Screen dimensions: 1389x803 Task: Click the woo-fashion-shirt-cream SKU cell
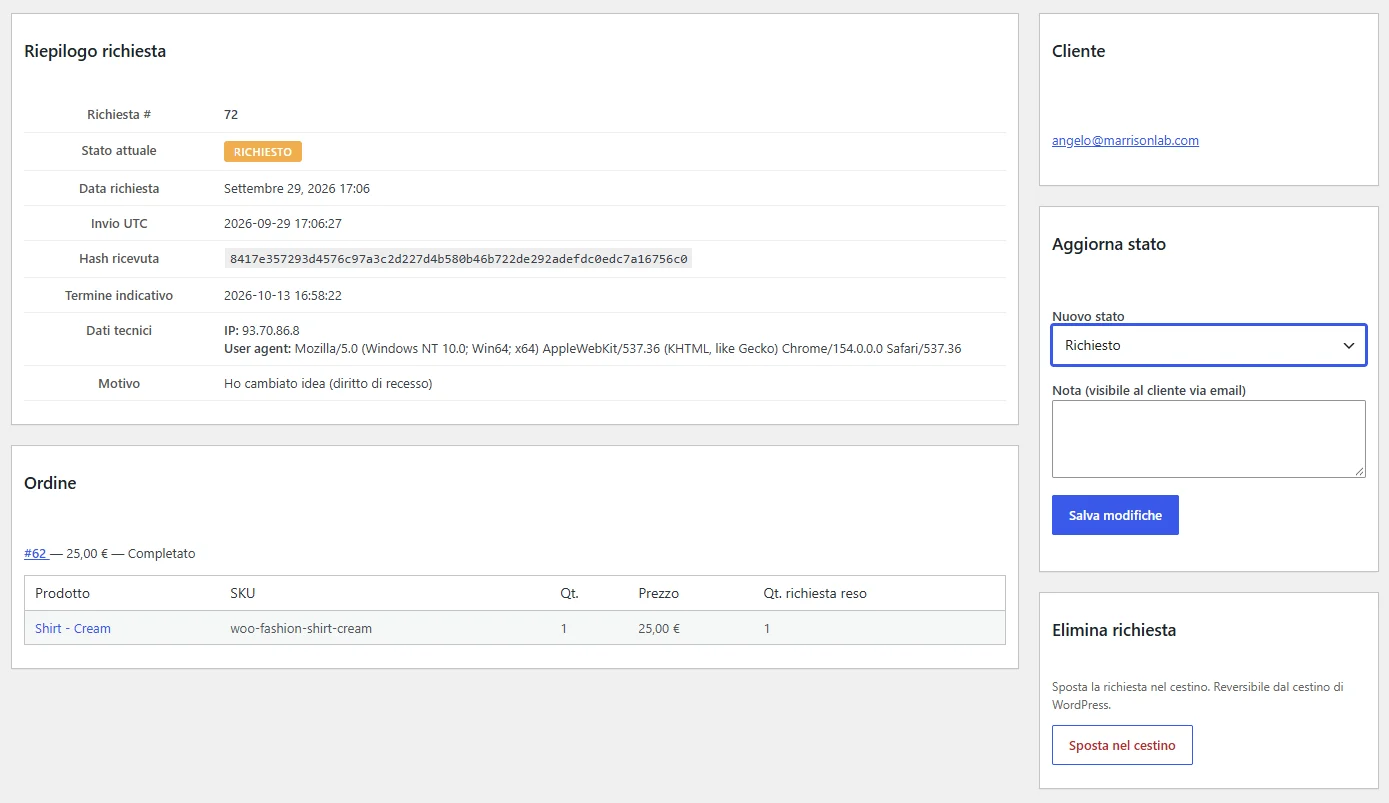coord(301,629)
